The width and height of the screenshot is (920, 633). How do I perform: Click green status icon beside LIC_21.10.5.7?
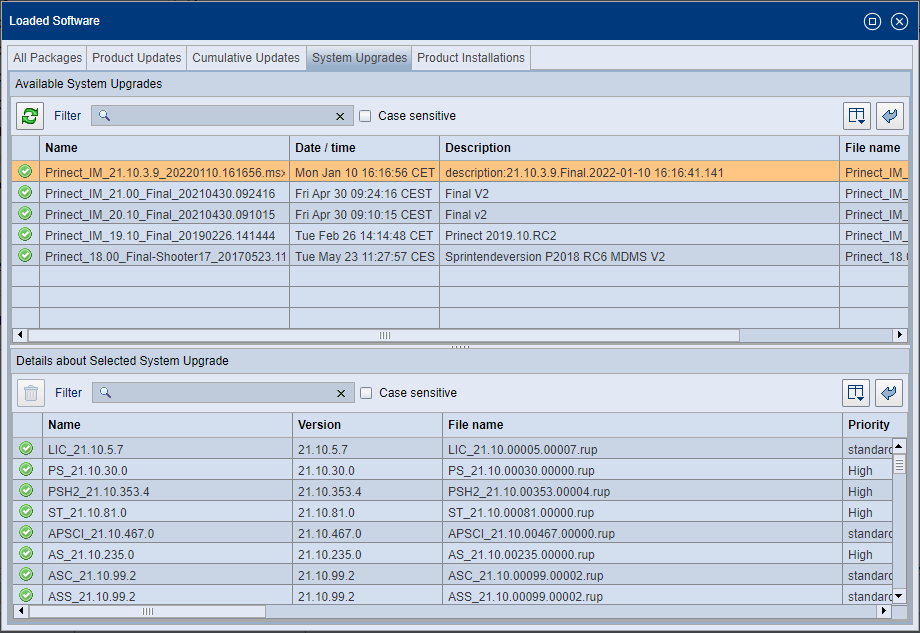(26, 449)
